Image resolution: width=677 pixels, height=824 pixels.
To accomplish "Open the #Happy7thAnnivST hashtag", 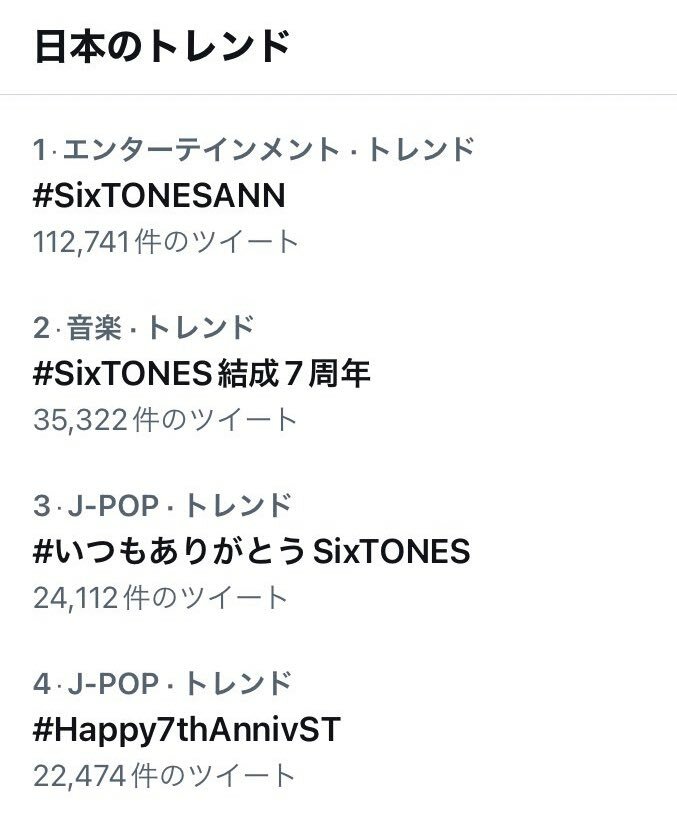I will (187, 730).
